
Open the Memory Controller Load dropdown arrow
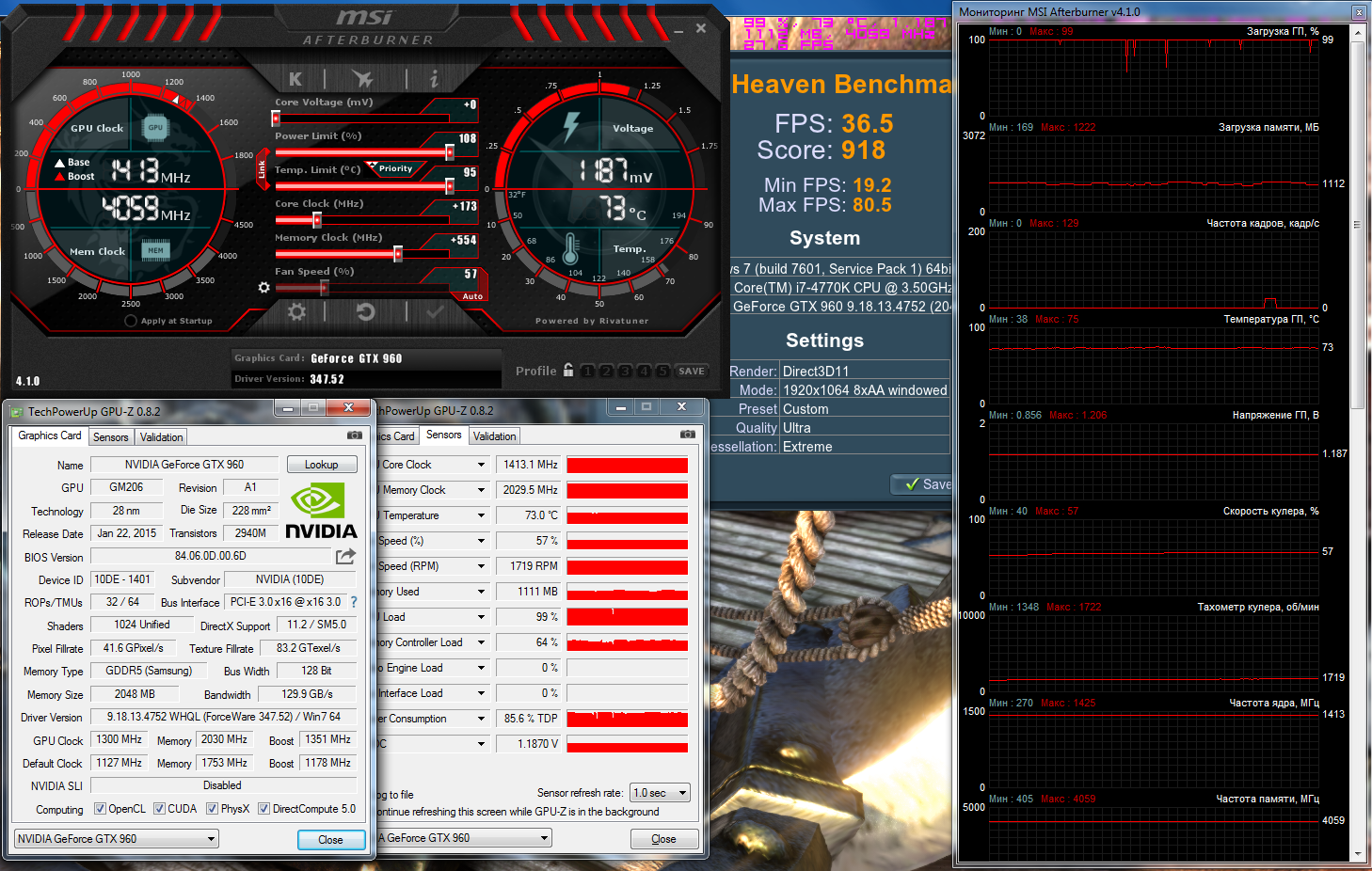point(481,642)
